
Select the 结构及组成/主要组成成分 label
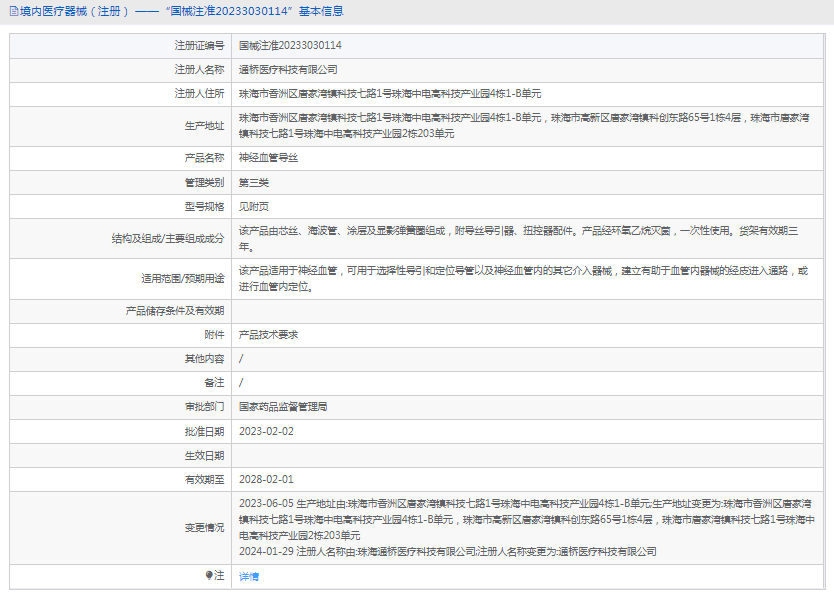point(168,239)
